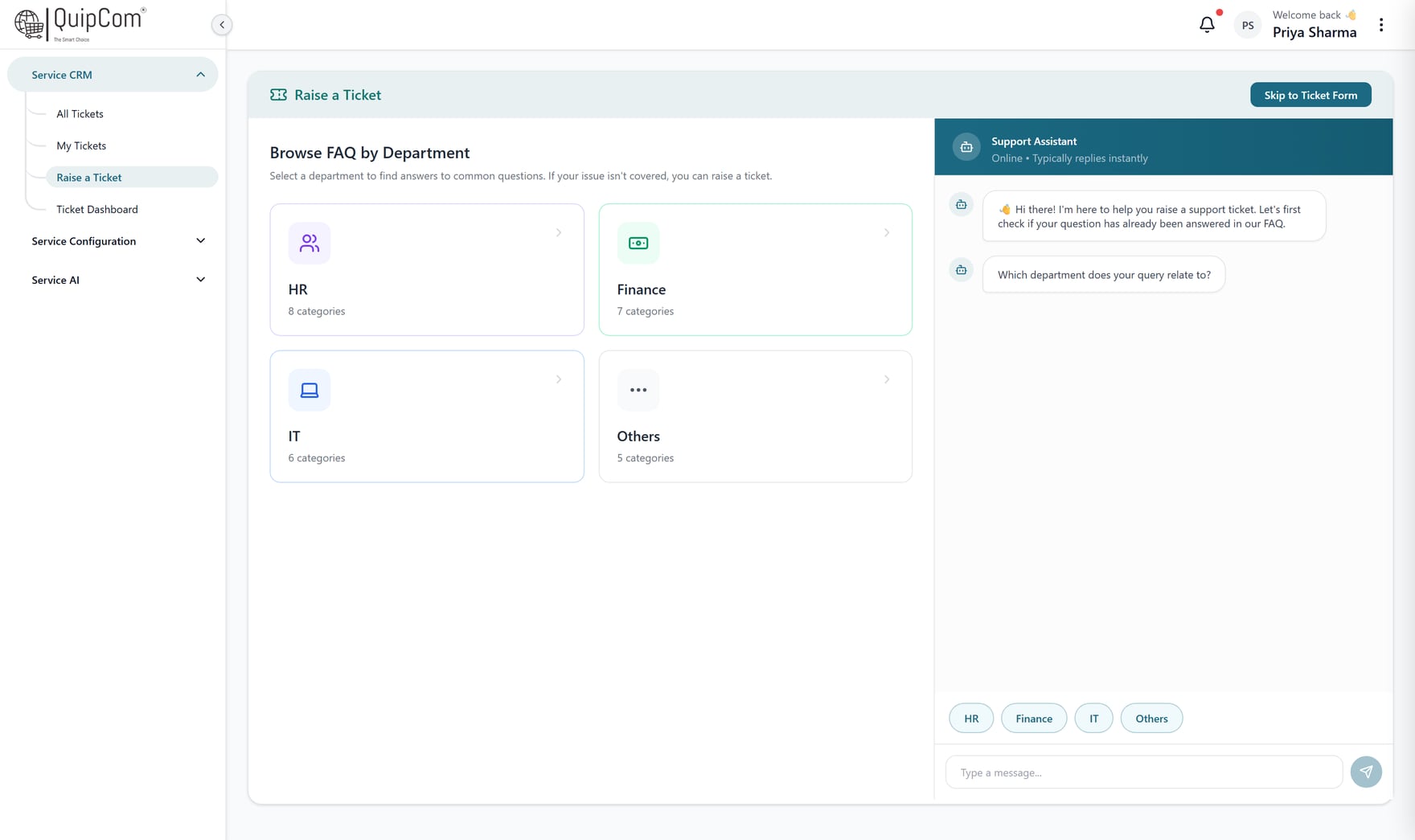1415x840 pixels.
Task: Click the PS user avatar
Action: click(1248, 26)
